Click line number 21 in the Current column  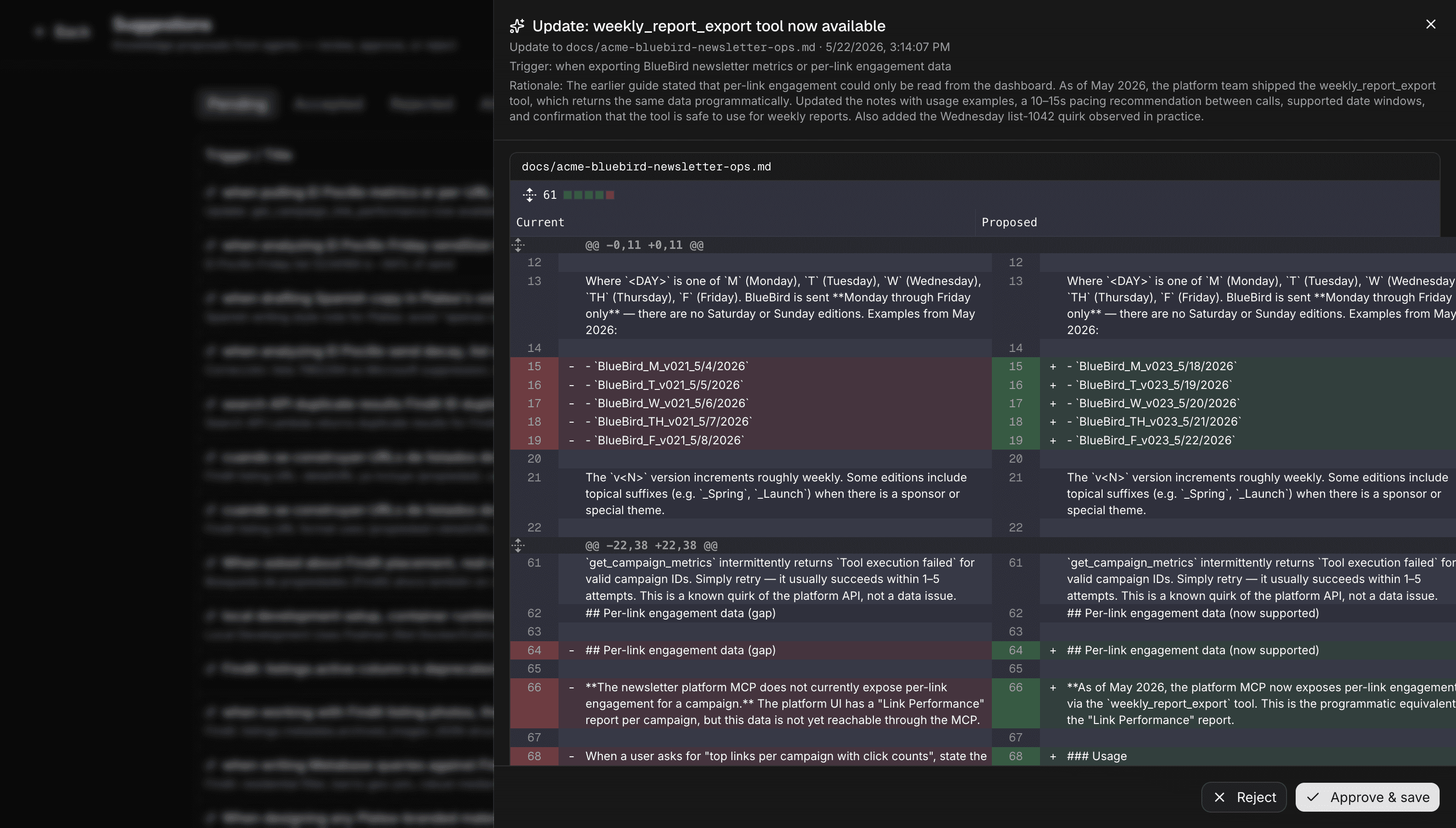[x=534, y=478]
